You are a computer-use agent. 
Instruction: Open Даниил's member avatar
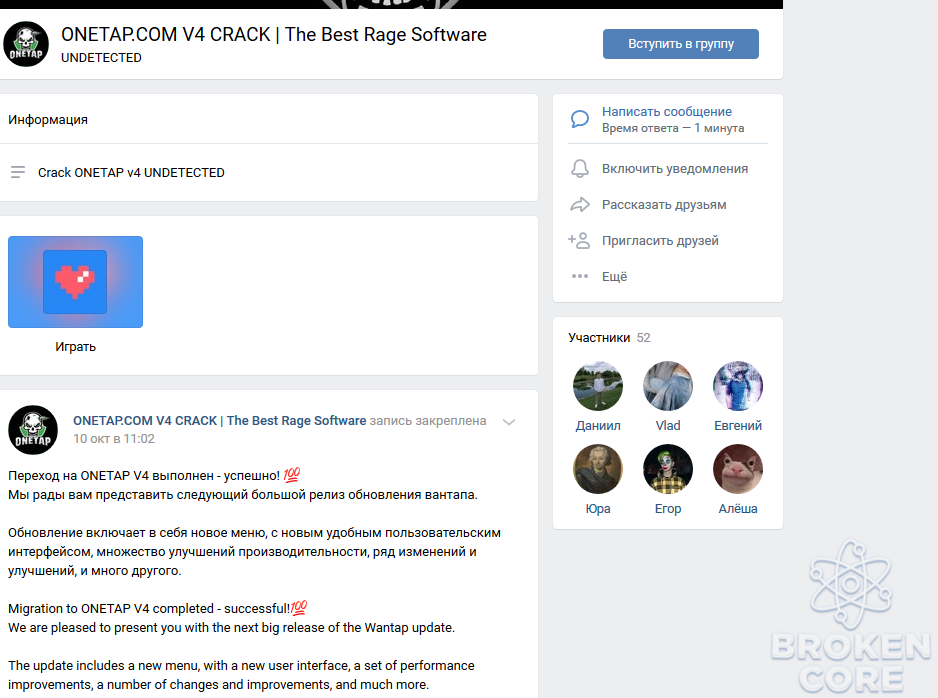click(598, 386)
